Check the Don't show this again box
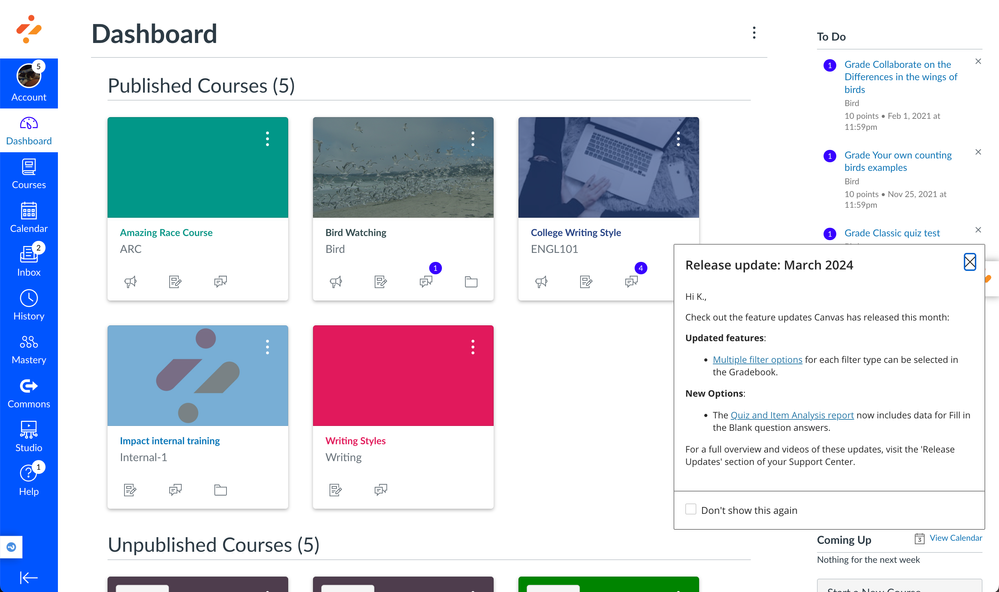Viewport: 999px width, 592px height. [691, 510]
